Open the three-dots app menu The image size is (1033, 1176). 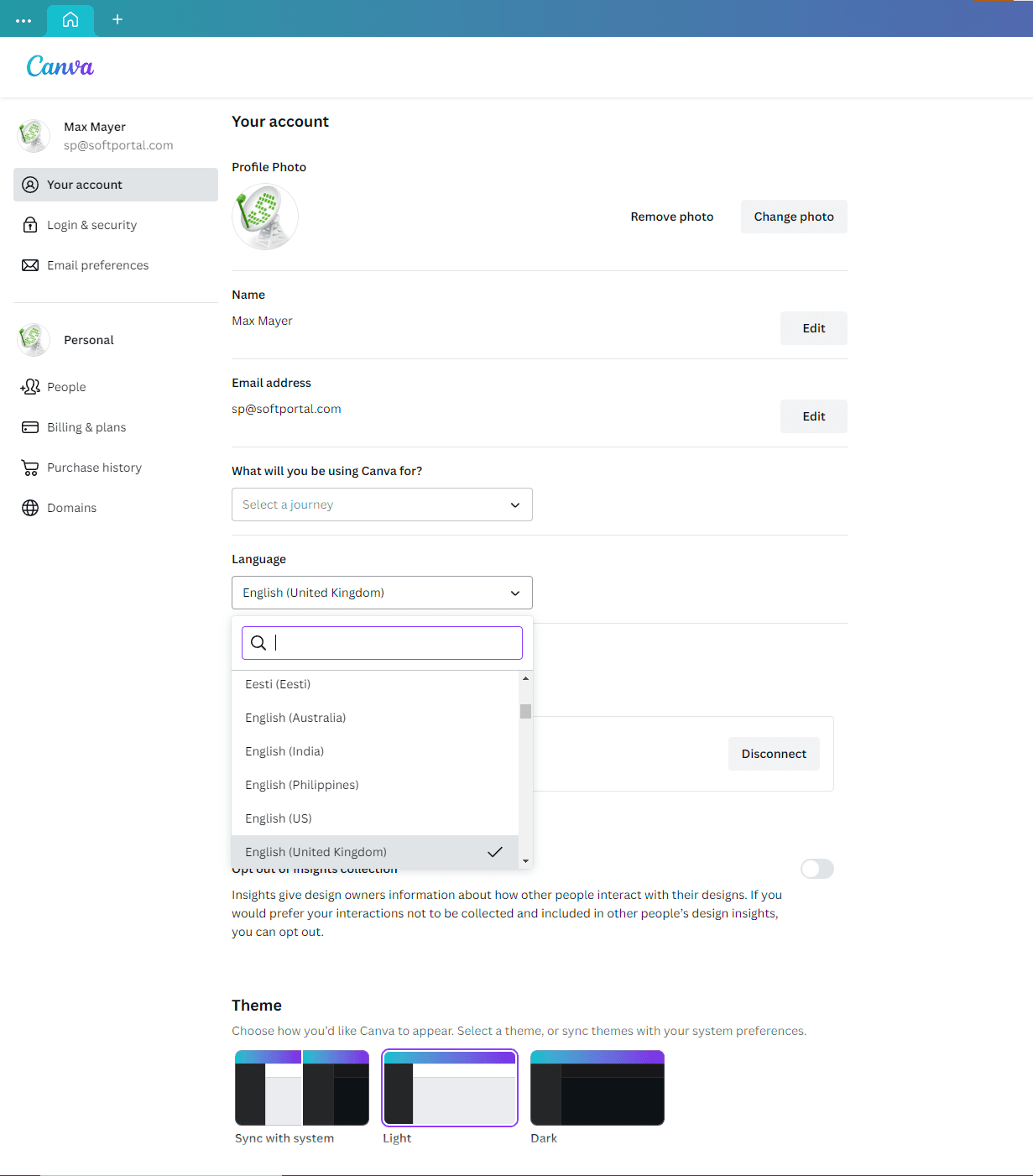23,20
